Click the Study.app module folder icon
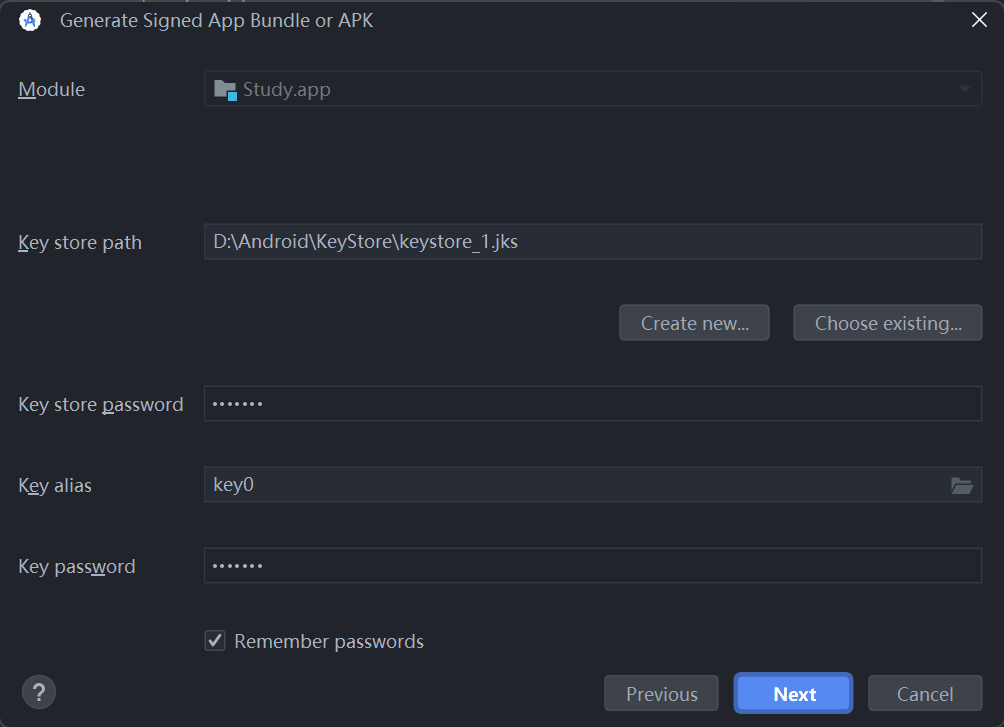The width and height of the screenshot is (1004, 727). click(x=225, y=90)
